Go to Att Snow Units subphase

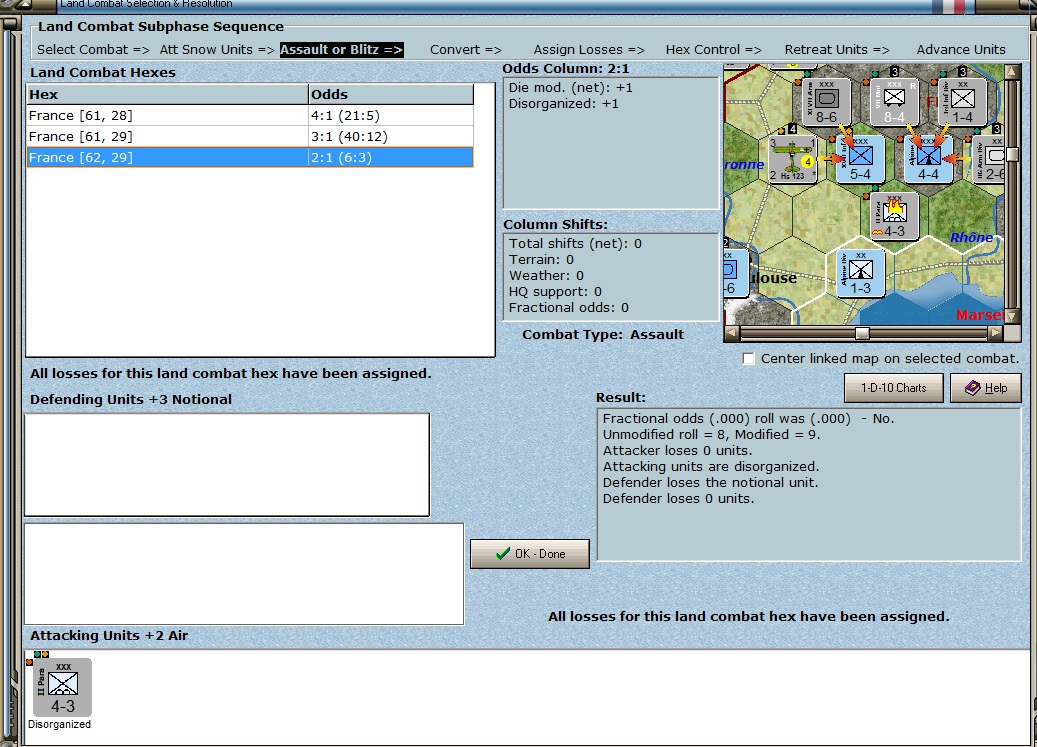click(216, 50)
